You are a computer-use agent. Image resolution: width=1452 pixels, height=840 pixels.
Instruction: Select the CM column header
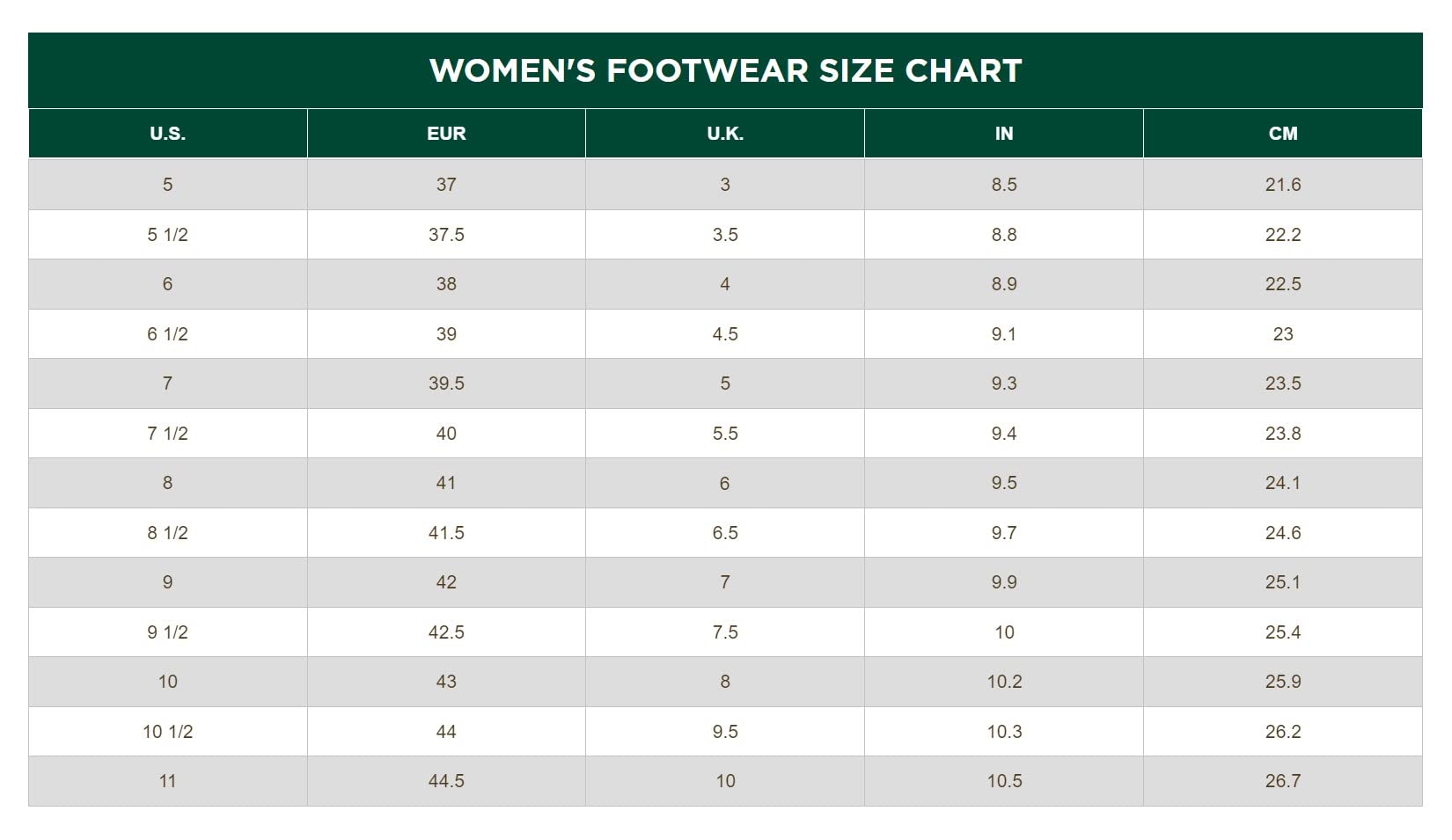click(1283, 134)
